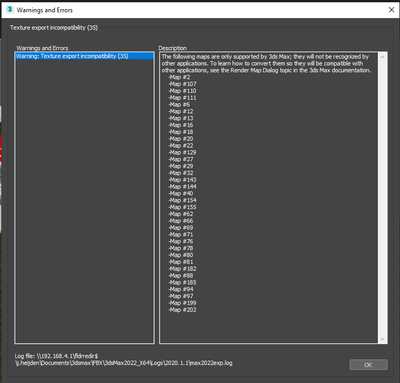Click the Map #129 entry
Viewport: 400px width, 383px height.
pos(182,152)
